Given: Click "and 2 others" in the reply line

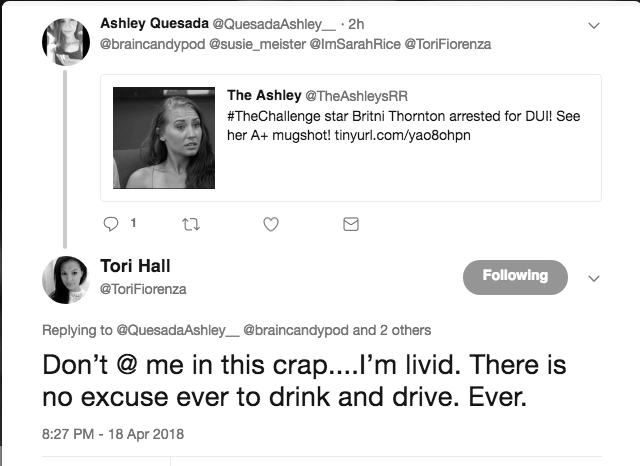Looking at the screenshot, I should (391, 330).
